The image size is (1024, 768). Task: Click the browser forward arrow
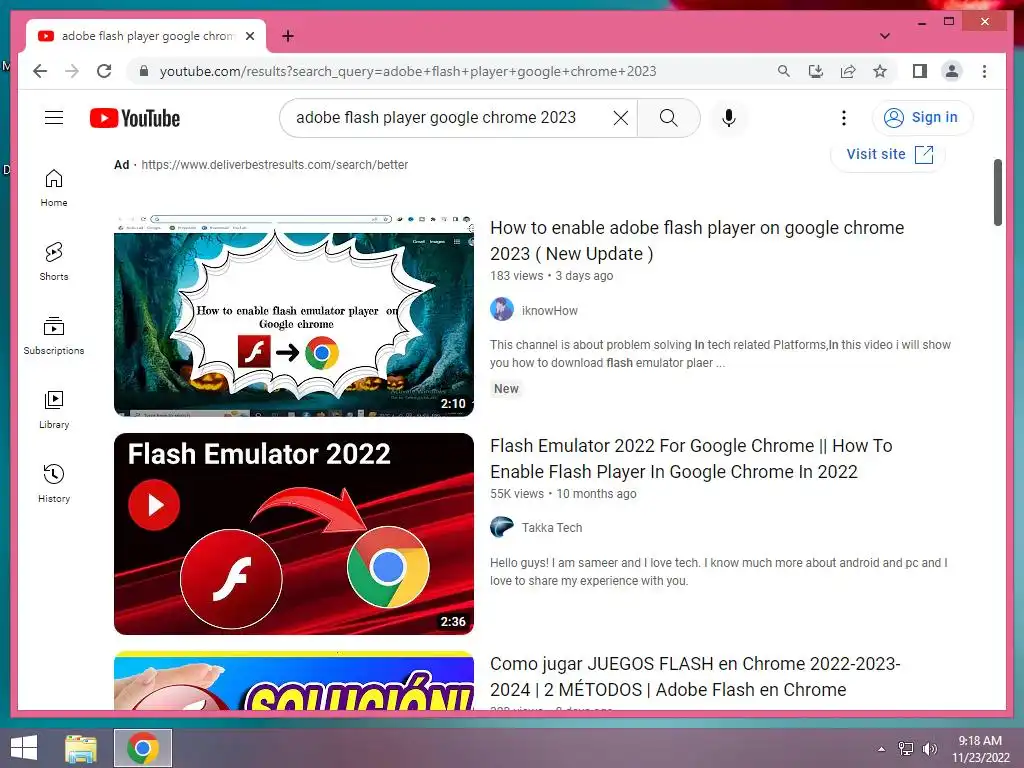tap(72, 71)
